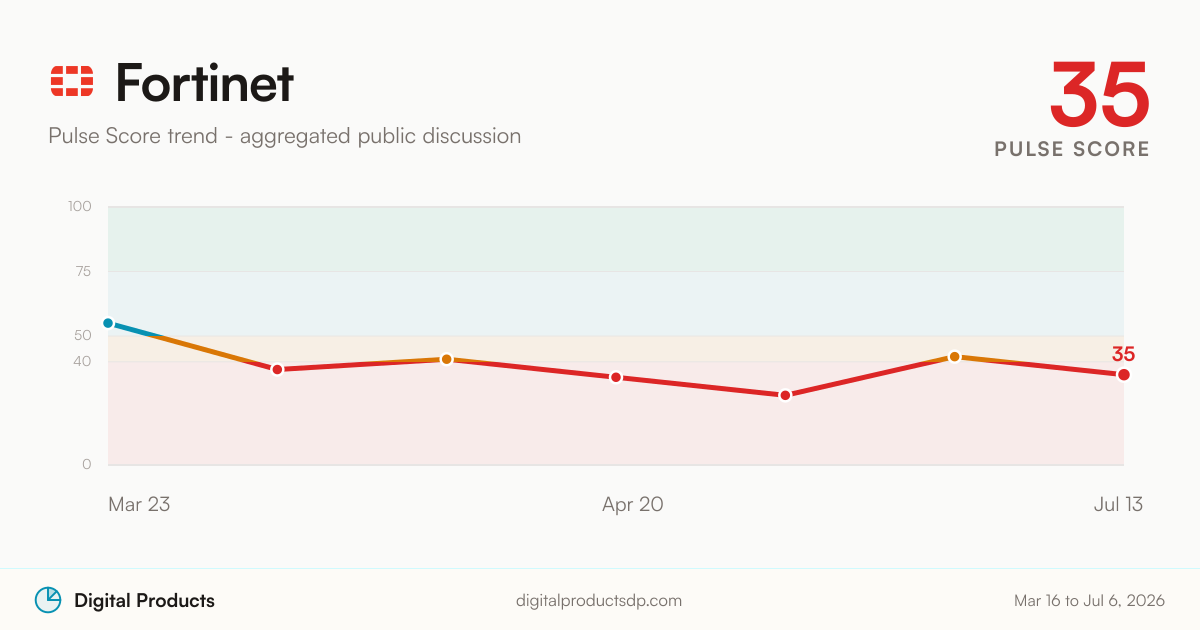Select the blue Mar 23 data point
The width and height of the screenshot is (1200, 630).
[x=108, y=323]
